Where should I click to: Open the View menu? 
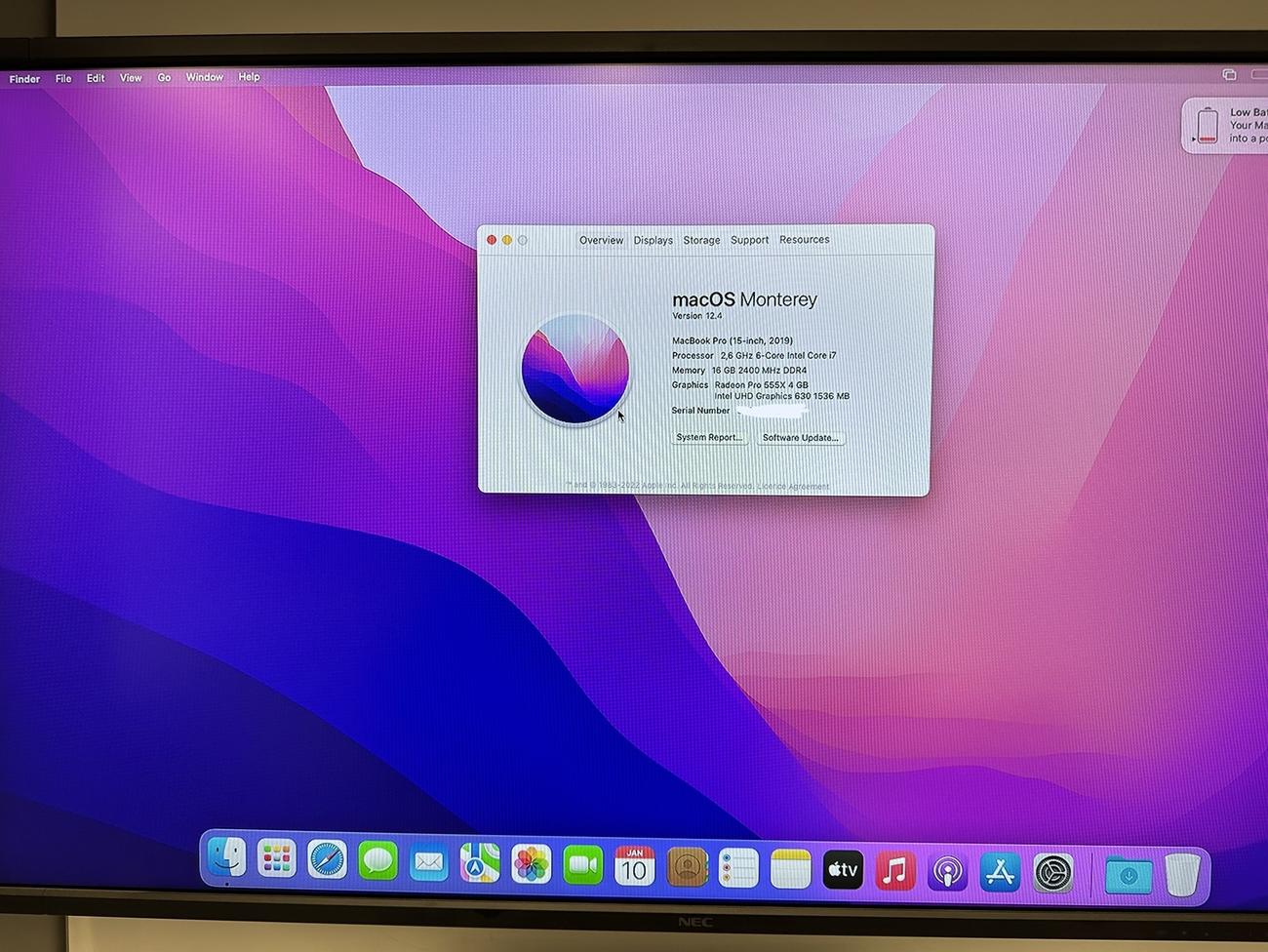[x=131, y=78]
